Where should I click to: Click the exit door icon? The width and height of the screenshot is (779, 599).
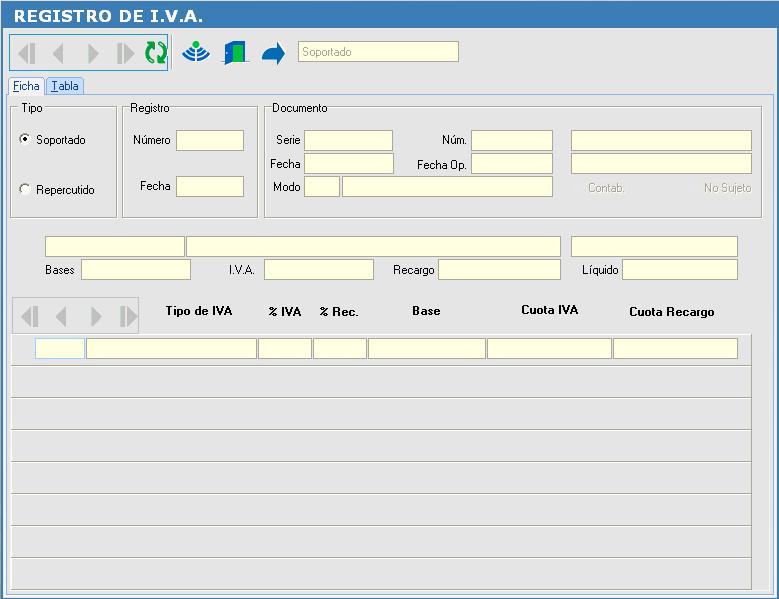(235, 53)
